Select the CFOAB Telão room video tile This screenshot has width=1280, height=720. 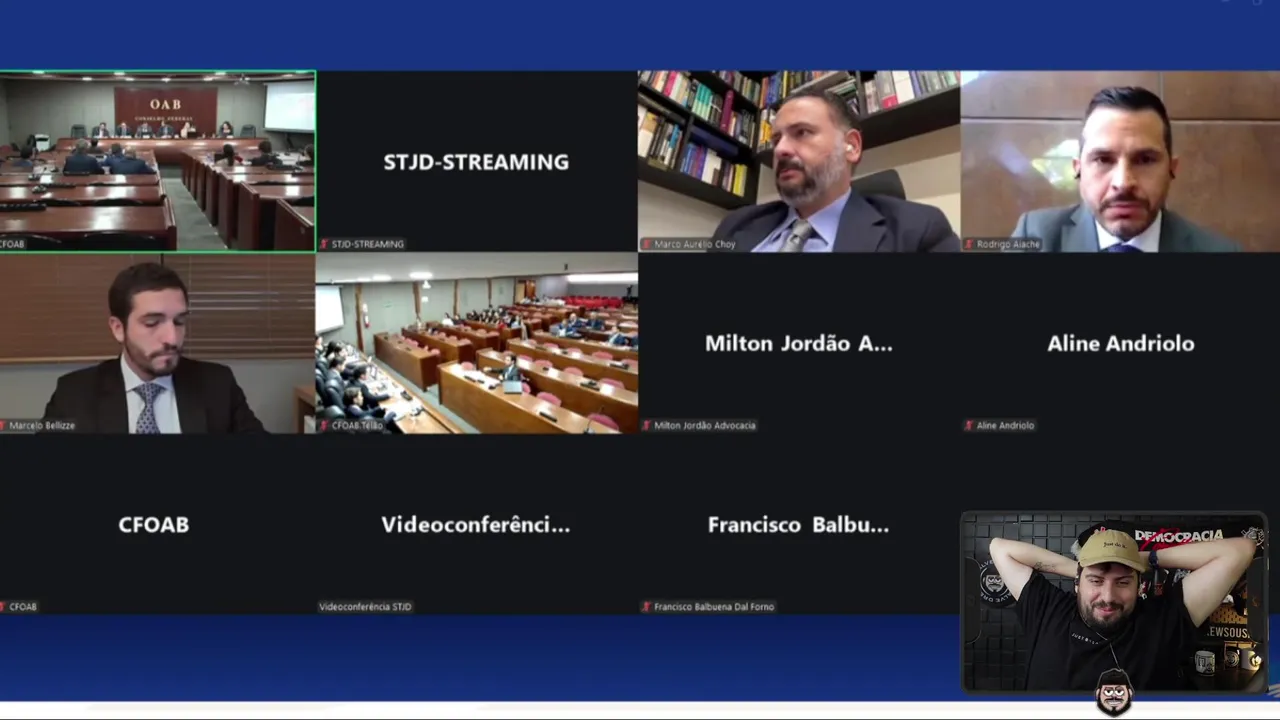(x=477, y=343)
